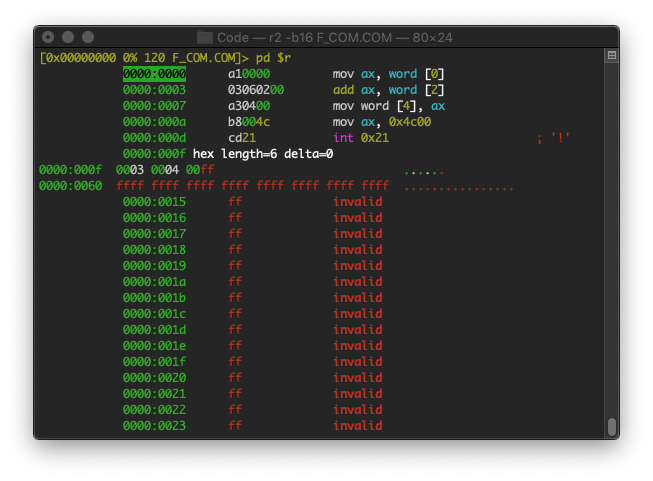Click the 'ffff ffff' hex dump row at 0000:0060
The height and width of the screenshot is (481, 653).
pyautogui.click(x=252, y=186)
